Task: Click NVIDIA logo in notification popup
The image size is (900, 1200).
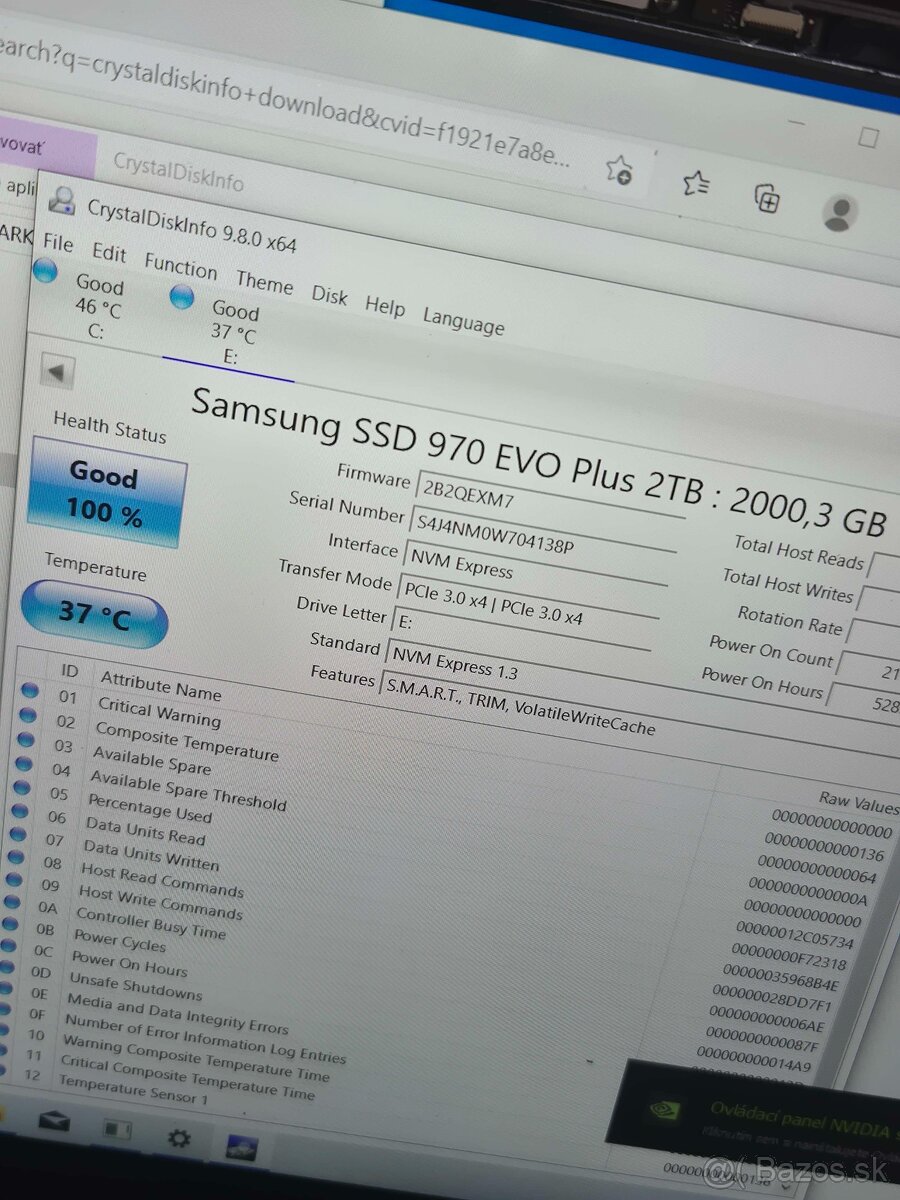Action: [664, 1109]
